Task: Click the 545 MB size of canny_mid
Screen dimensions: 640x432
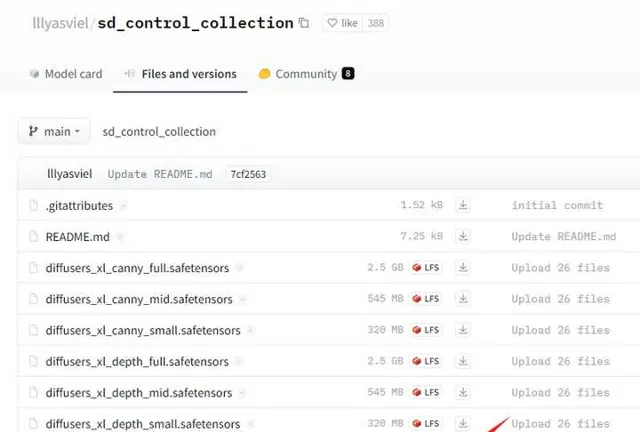Action: 385,298
